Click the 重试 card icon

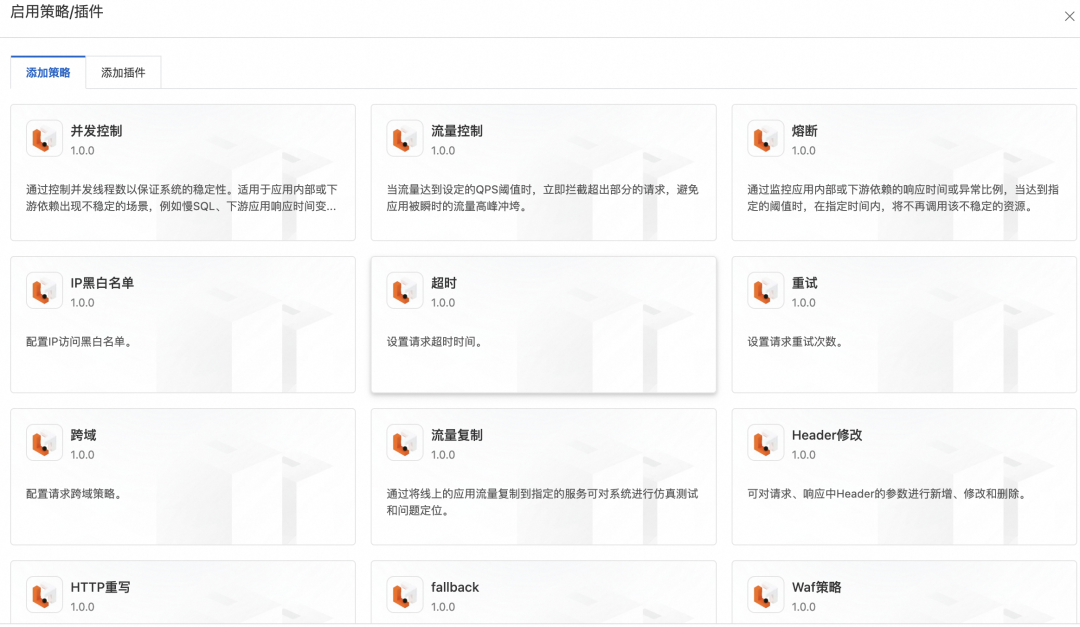pos(765,291)
